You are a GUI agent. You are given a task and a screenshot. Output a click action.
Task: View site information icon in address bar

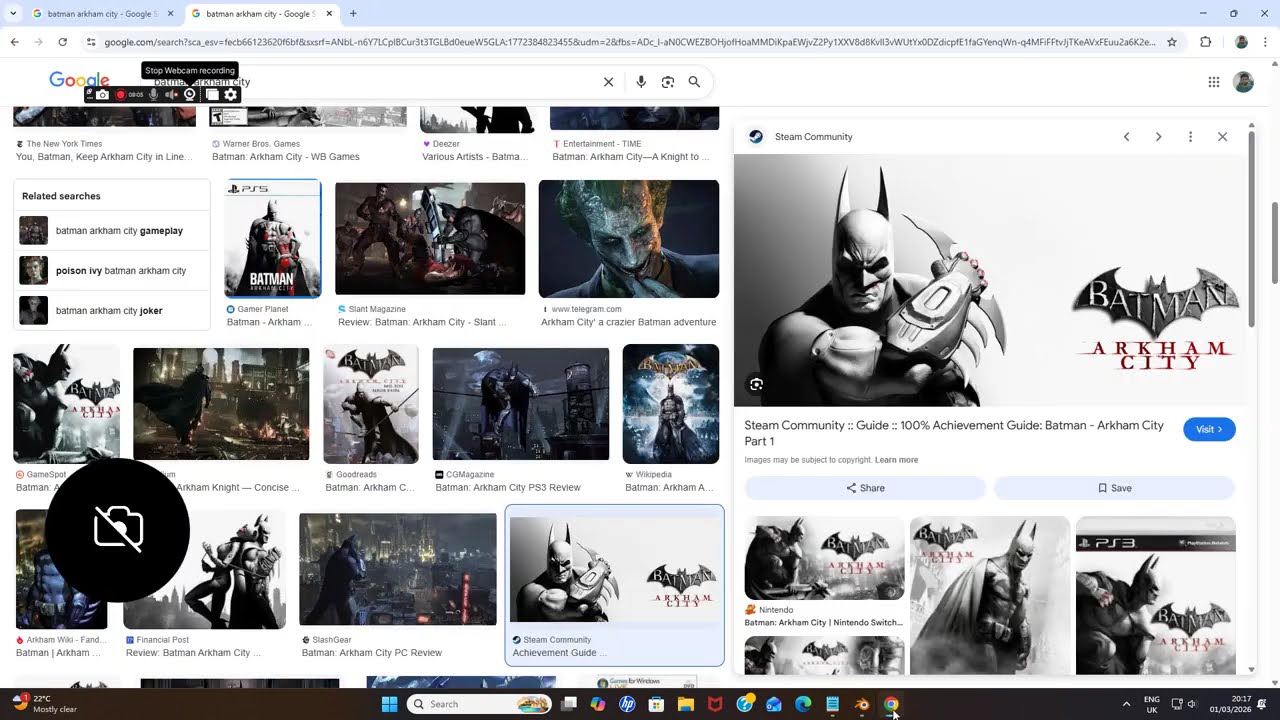pyautogui.click(x=91, y=42)
